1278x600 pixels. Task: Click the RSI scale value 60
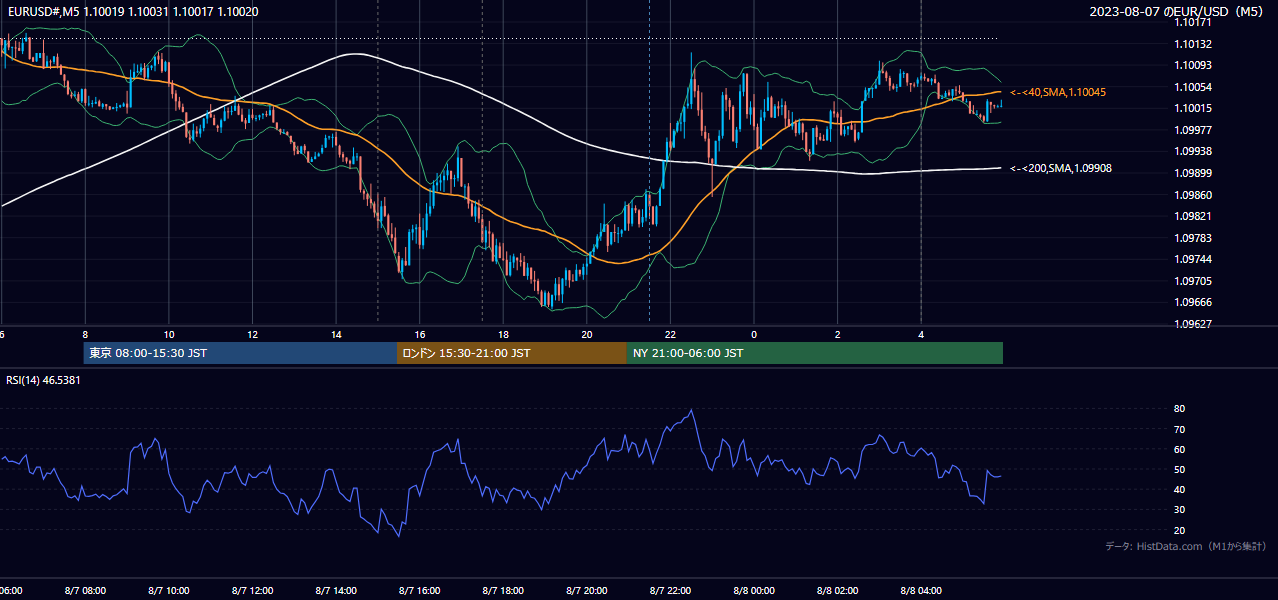point(1179,449)
